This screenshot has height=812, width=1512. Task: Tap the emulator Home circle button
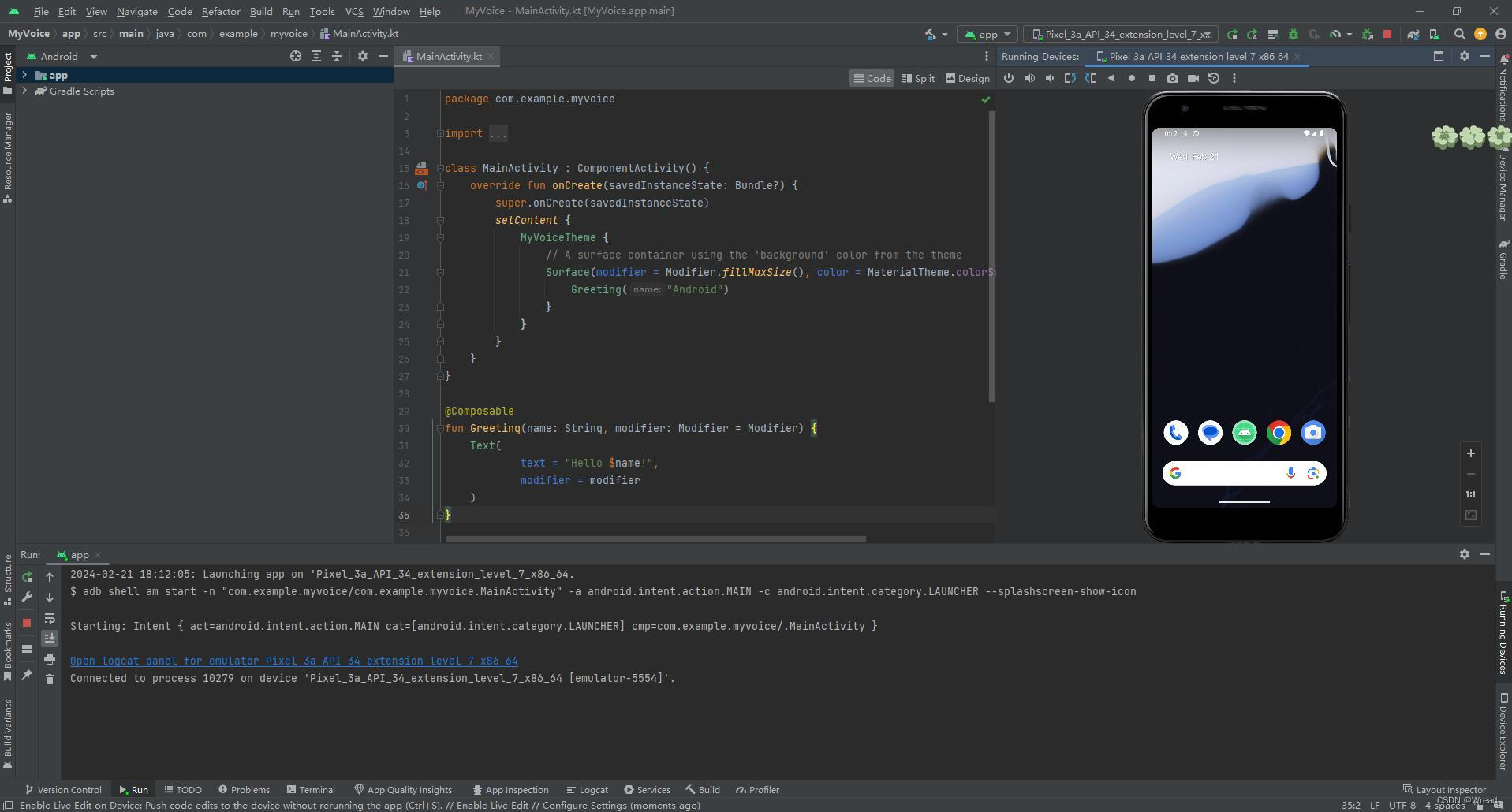1132,78
